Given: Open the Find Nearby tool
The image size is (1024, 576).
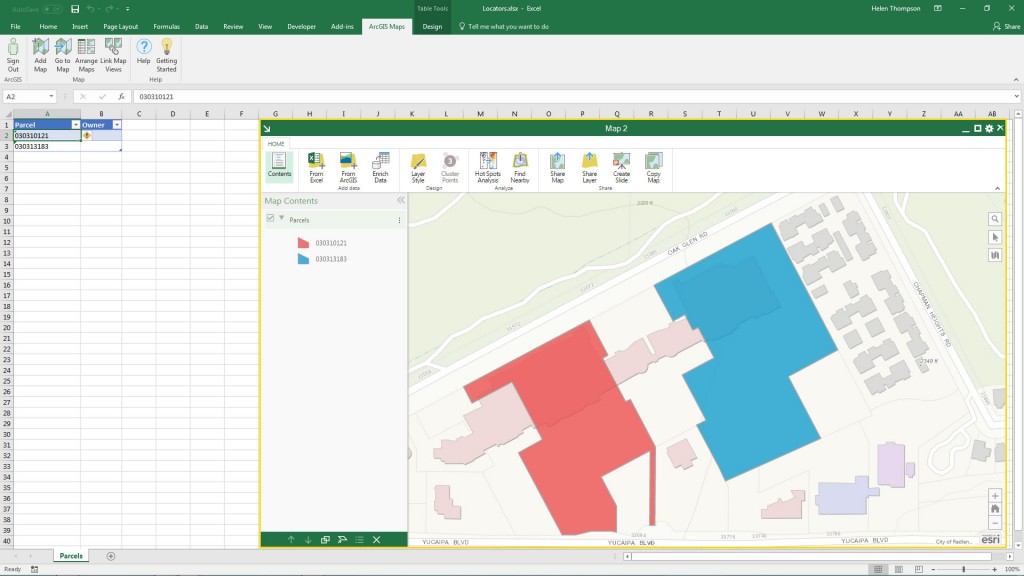Looking at the screenshot, I should [x=520, y=168].
